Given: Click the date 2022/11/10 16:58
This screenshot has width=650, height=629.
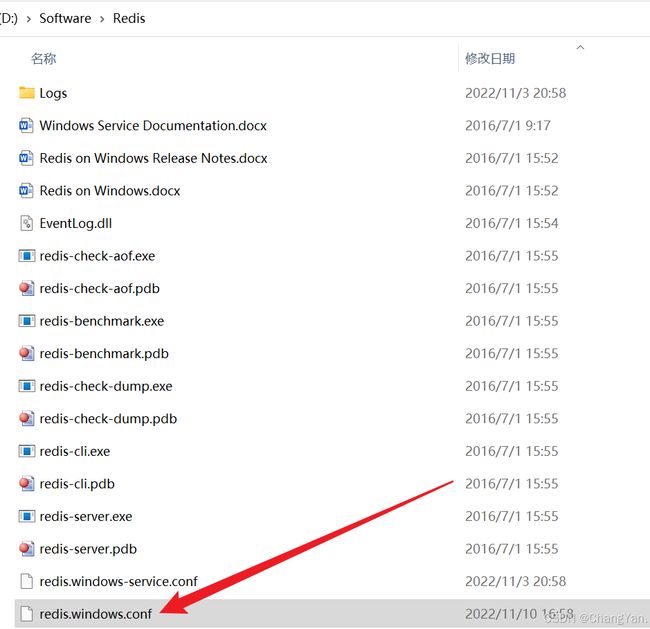Looking at the screenshot, I should 519,614.
